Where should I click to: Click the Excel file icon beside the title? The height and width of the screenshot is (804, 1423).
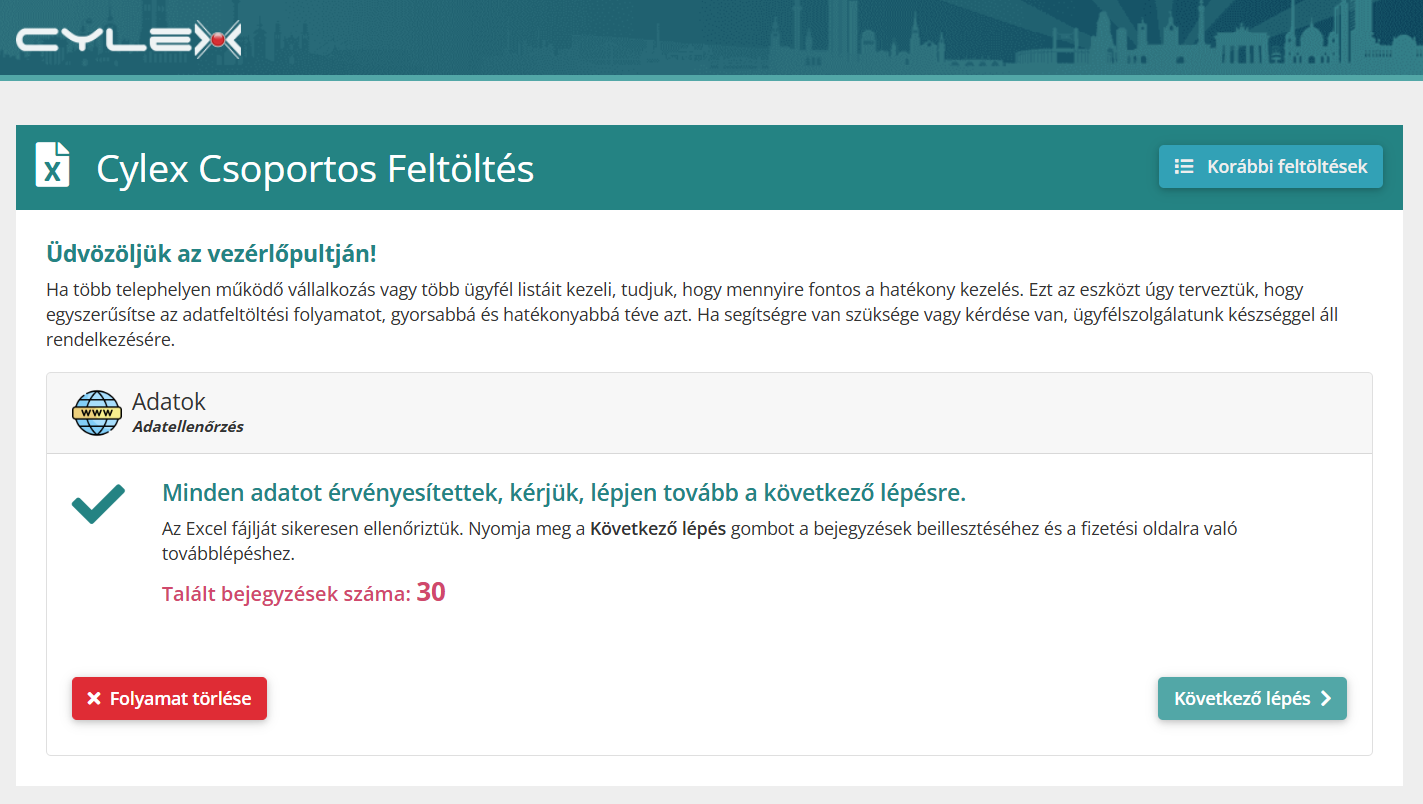pos(53,165)
